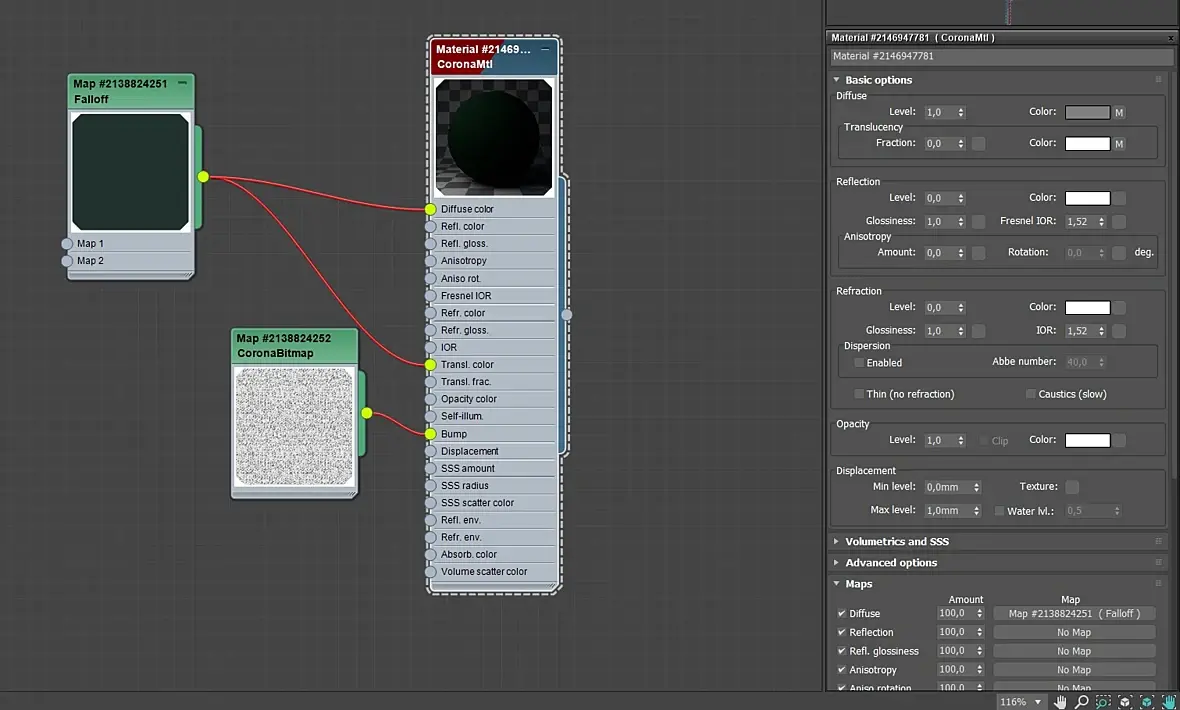The height and width of the screenshot is (710, 1180).
Task: Expand the Volumetrics and SSS rollout
Action: 897,542
